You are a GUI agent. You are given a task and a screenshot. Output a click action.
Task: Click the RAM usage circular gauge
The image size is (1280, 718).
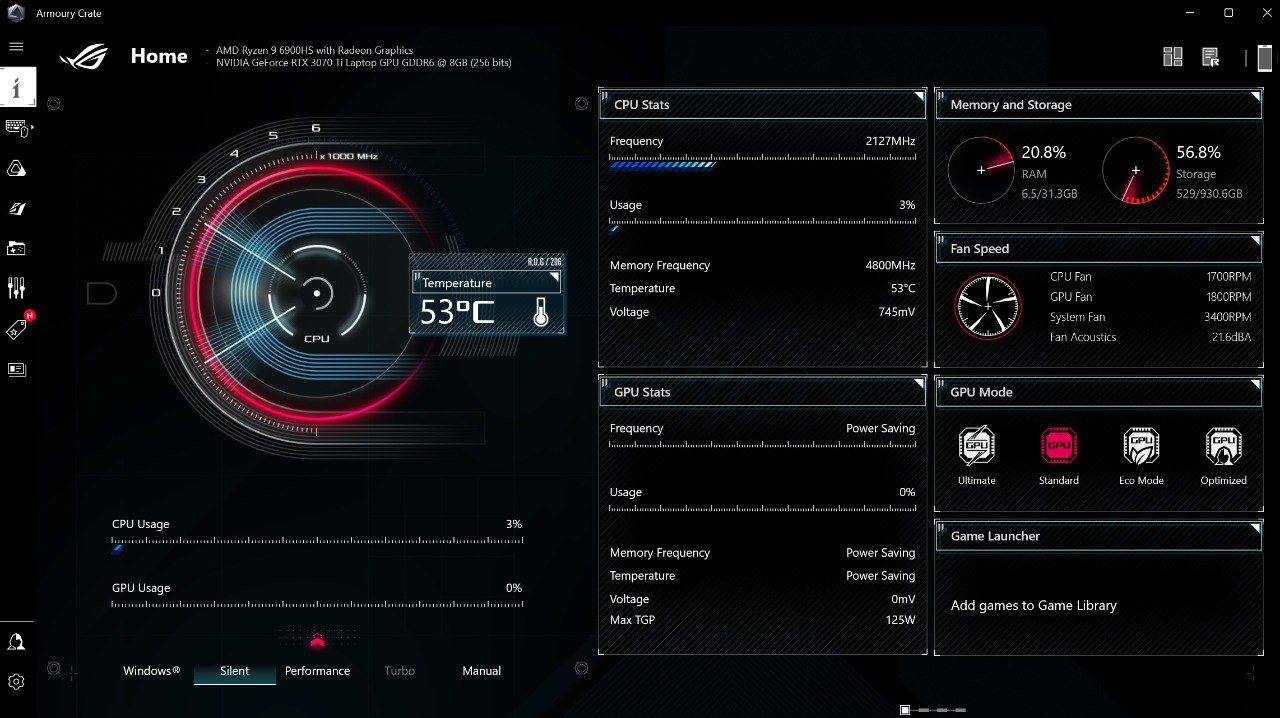981,170
